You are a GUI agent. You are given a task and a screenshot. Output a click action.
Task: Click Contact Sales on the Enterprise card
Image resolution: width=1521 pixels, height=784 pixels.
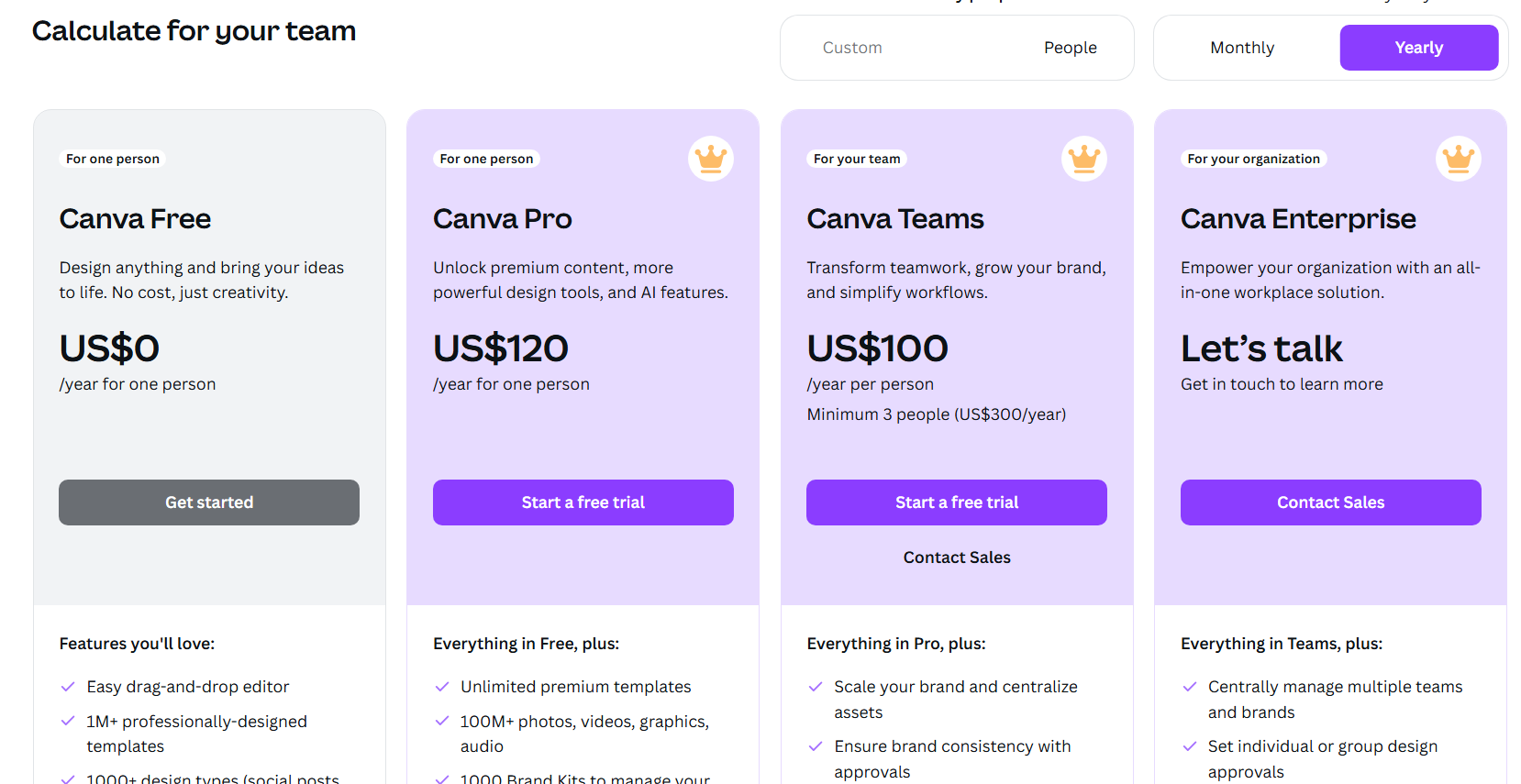pyautogui.click(x=1330, y=502)
